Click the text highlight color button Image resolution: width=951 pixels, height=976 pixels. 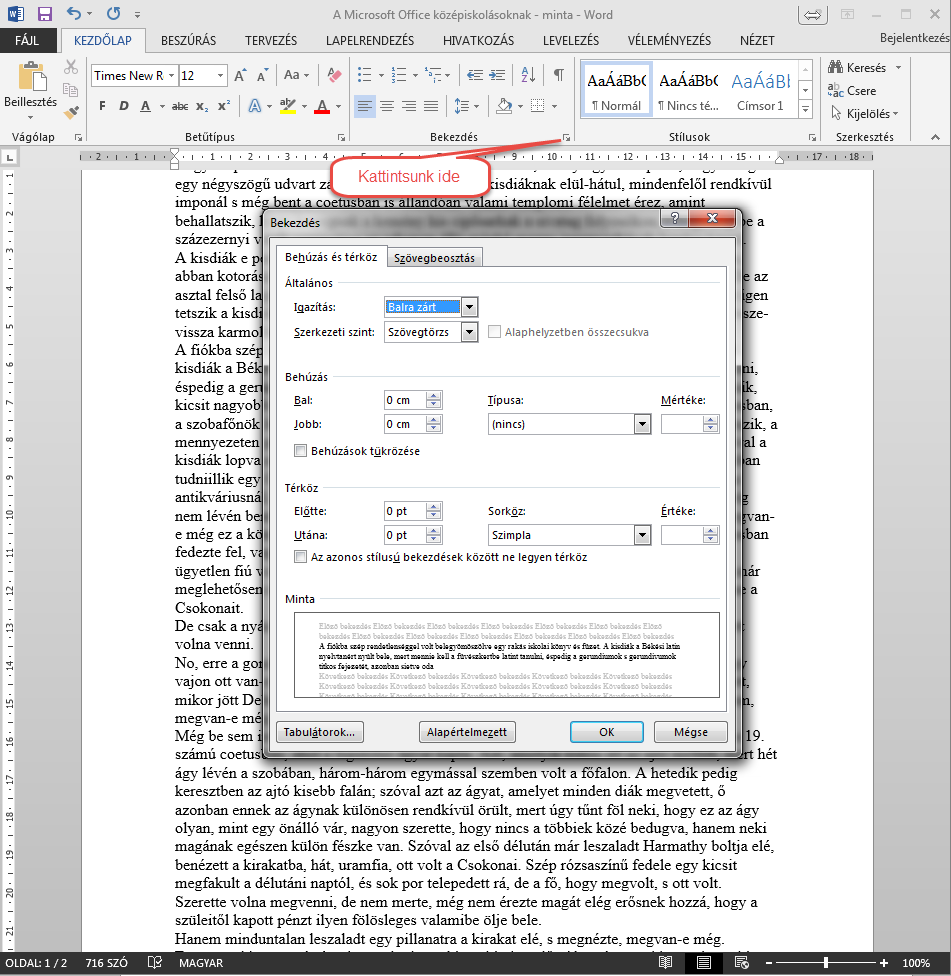[288, 106]
